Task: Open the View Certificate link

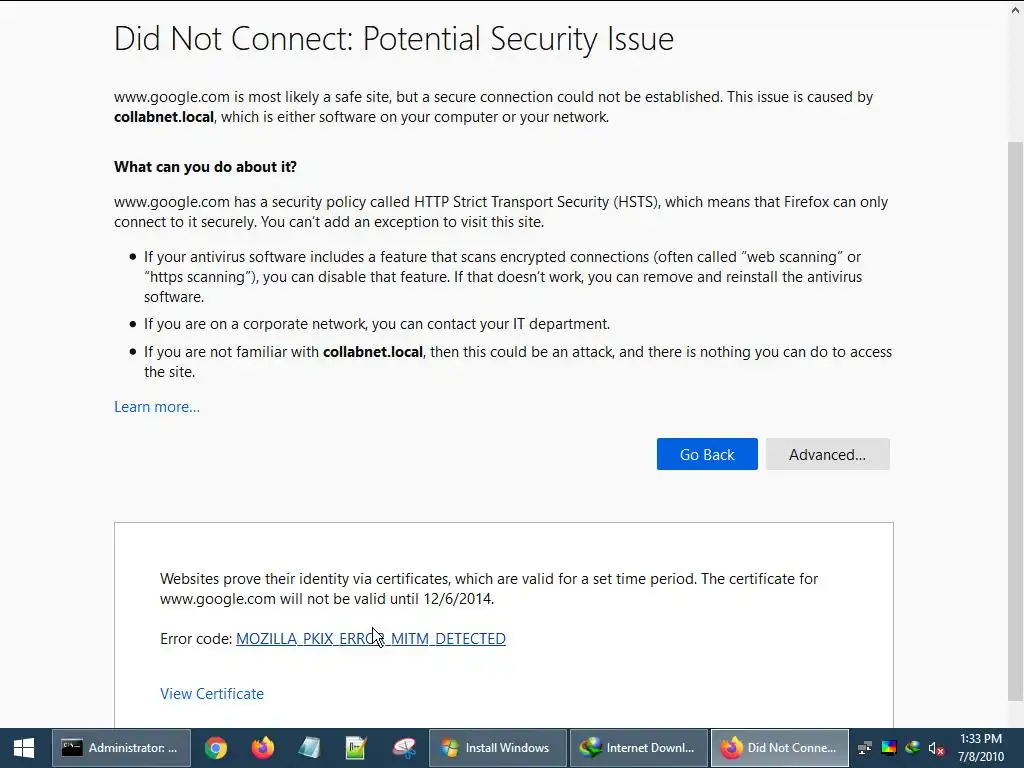Action: point(212,693)
